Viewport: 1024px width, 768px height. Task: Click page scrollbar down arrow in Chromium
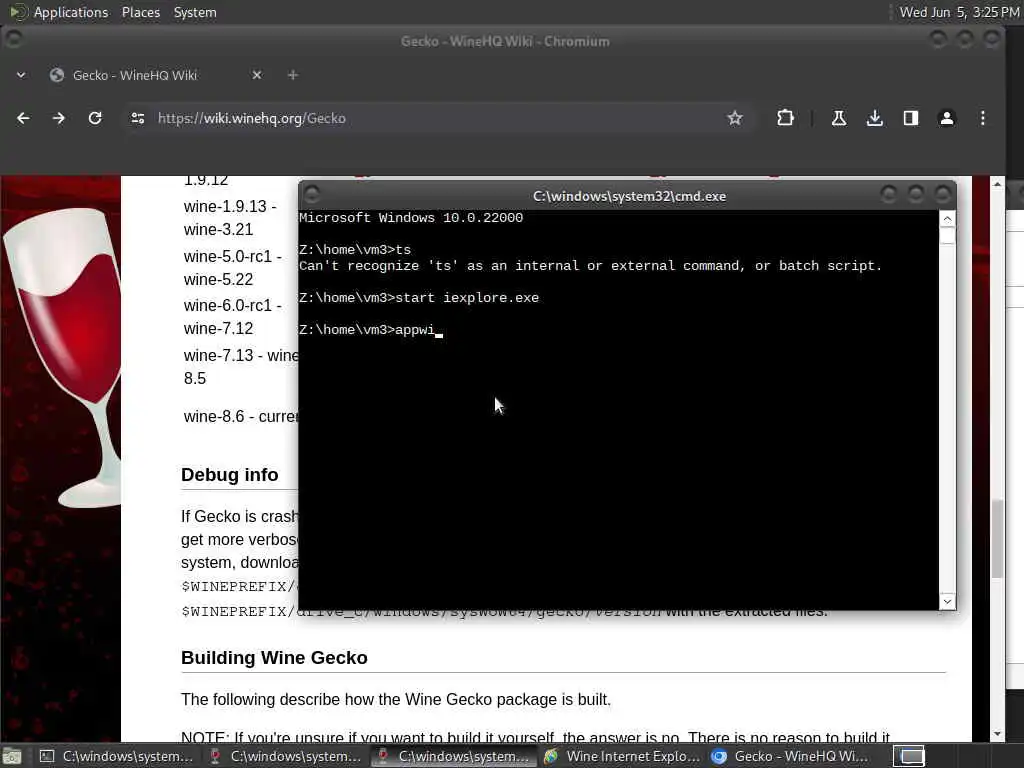[x=997, y=734]
